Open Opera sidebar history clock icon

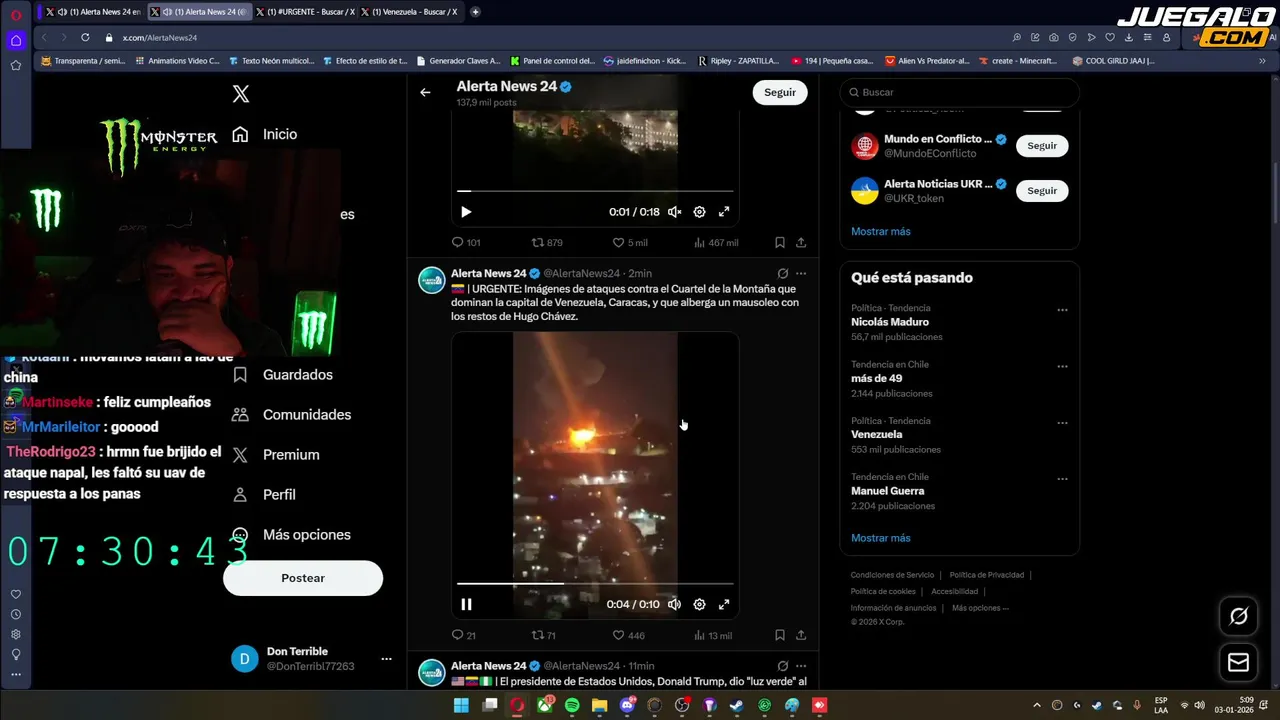(16, 614)
